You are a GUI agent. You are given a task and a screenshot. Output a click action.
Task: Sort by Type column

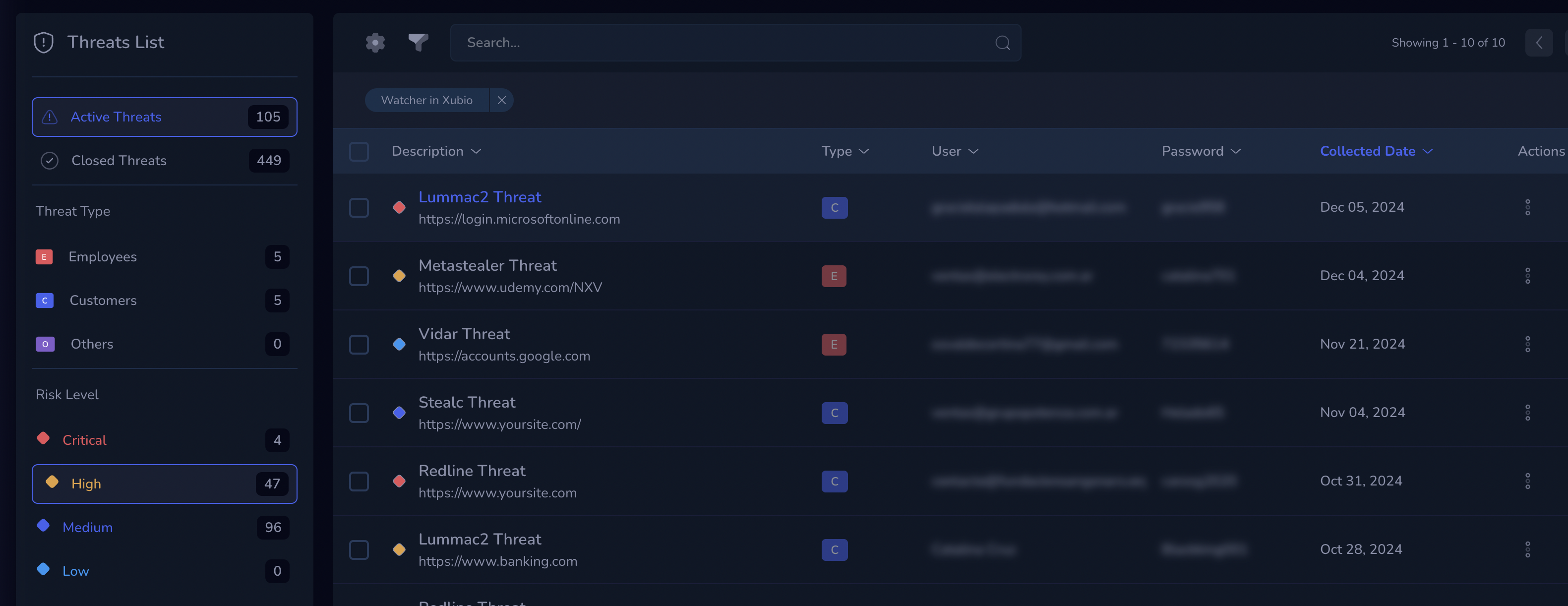coord(845,152)
